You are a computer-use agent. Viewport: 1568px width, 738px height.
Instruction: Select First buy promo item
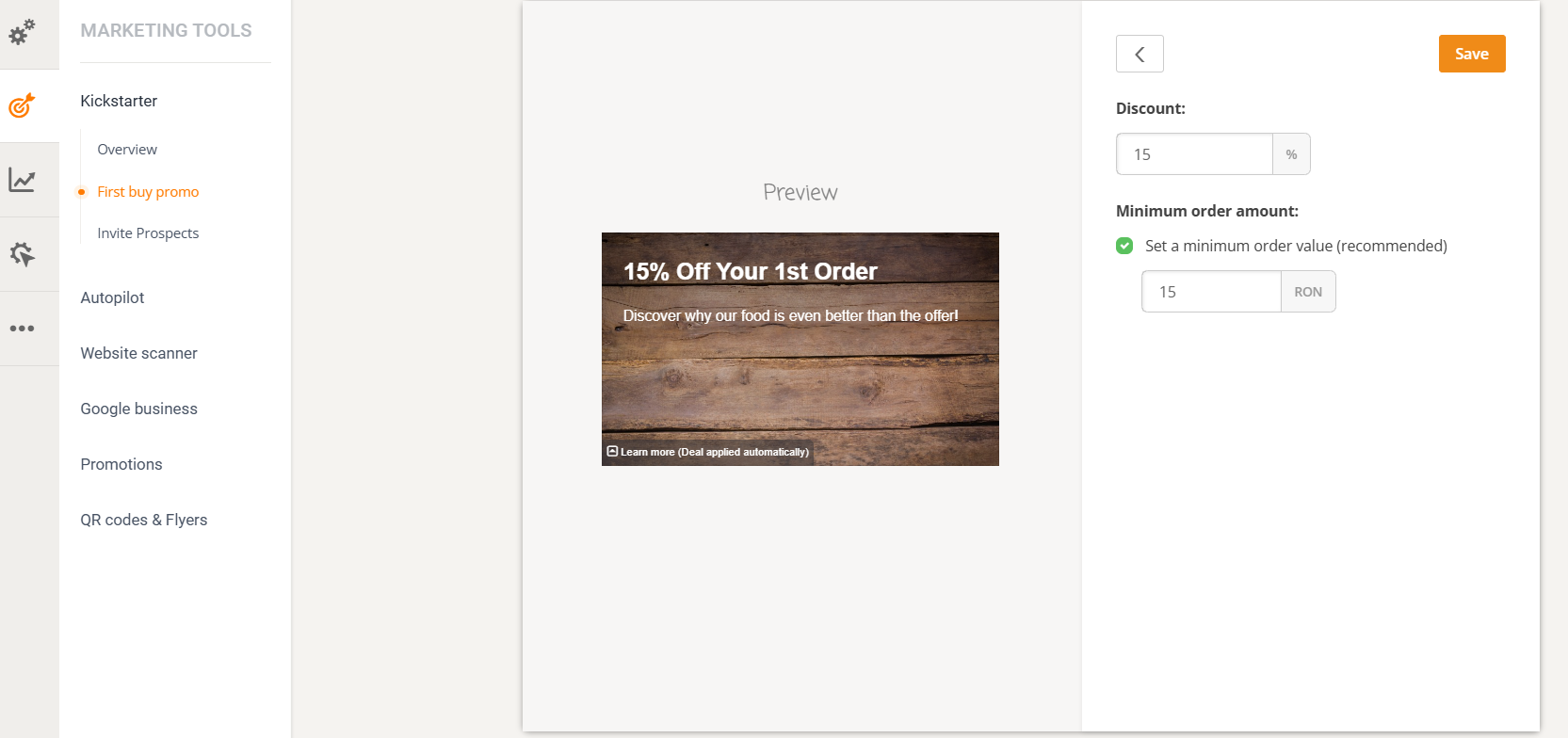click(148, 192)
